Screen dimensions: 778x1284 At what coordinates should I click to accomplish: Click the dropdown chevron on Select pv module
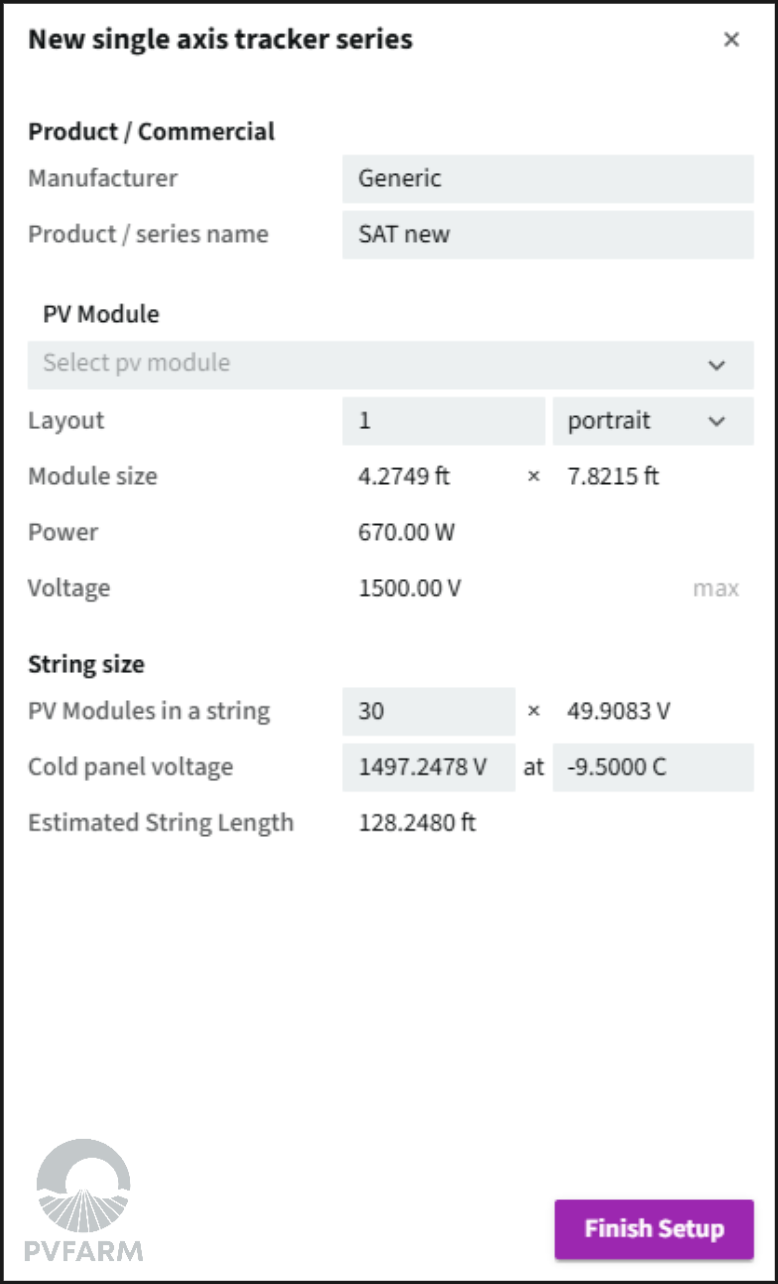(x=717, y=366)
